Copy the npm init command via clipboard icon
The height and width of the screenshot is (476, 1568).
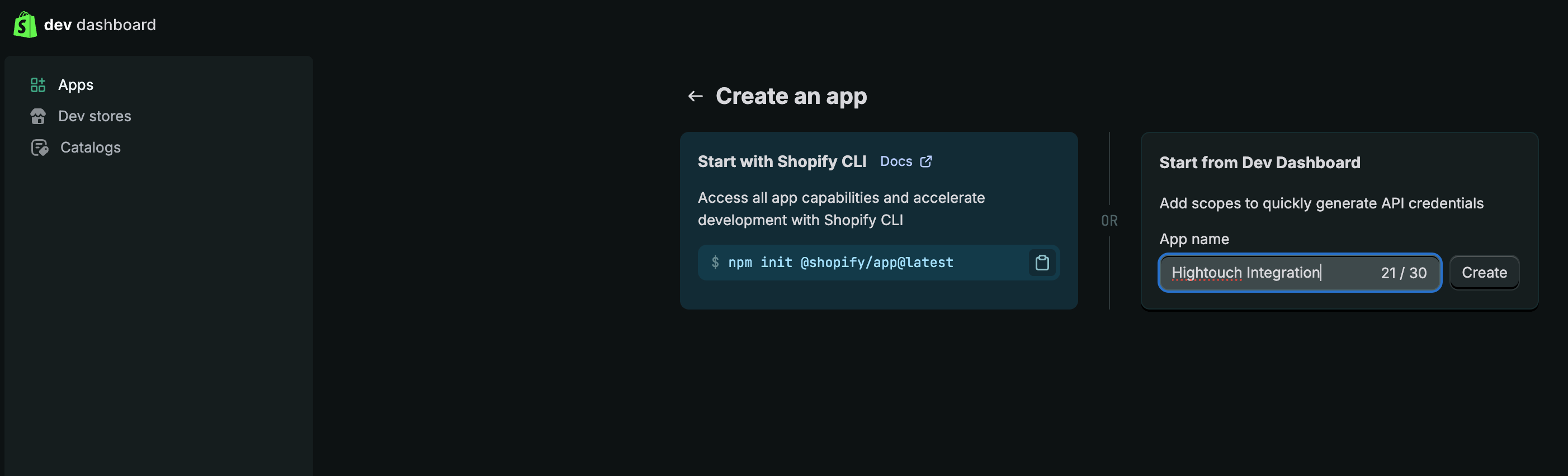tap(1041, 263)
